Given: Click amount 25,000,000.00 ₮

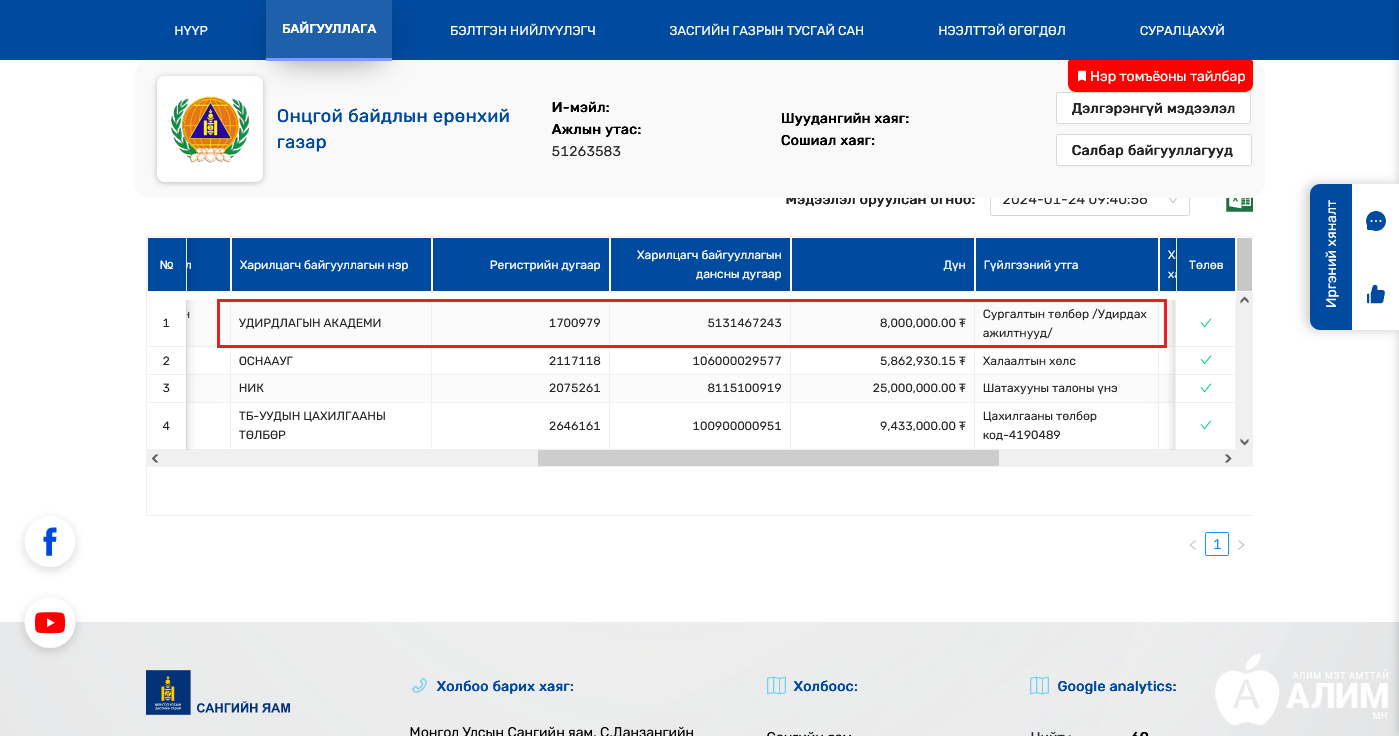Looking at the screenshot, I should (x=919, y=388).
